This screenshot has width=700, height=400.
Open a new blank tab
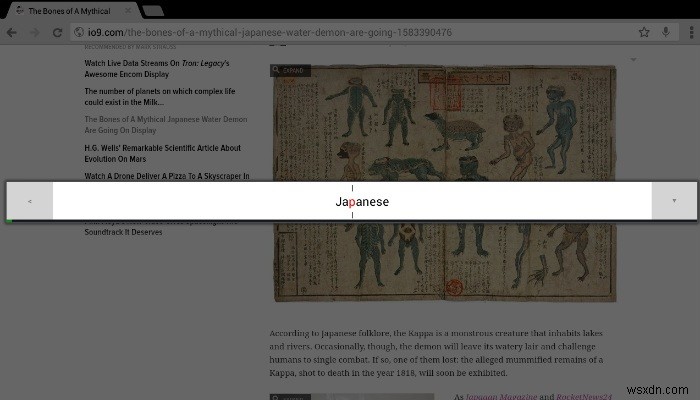click(x=153, y=11)
